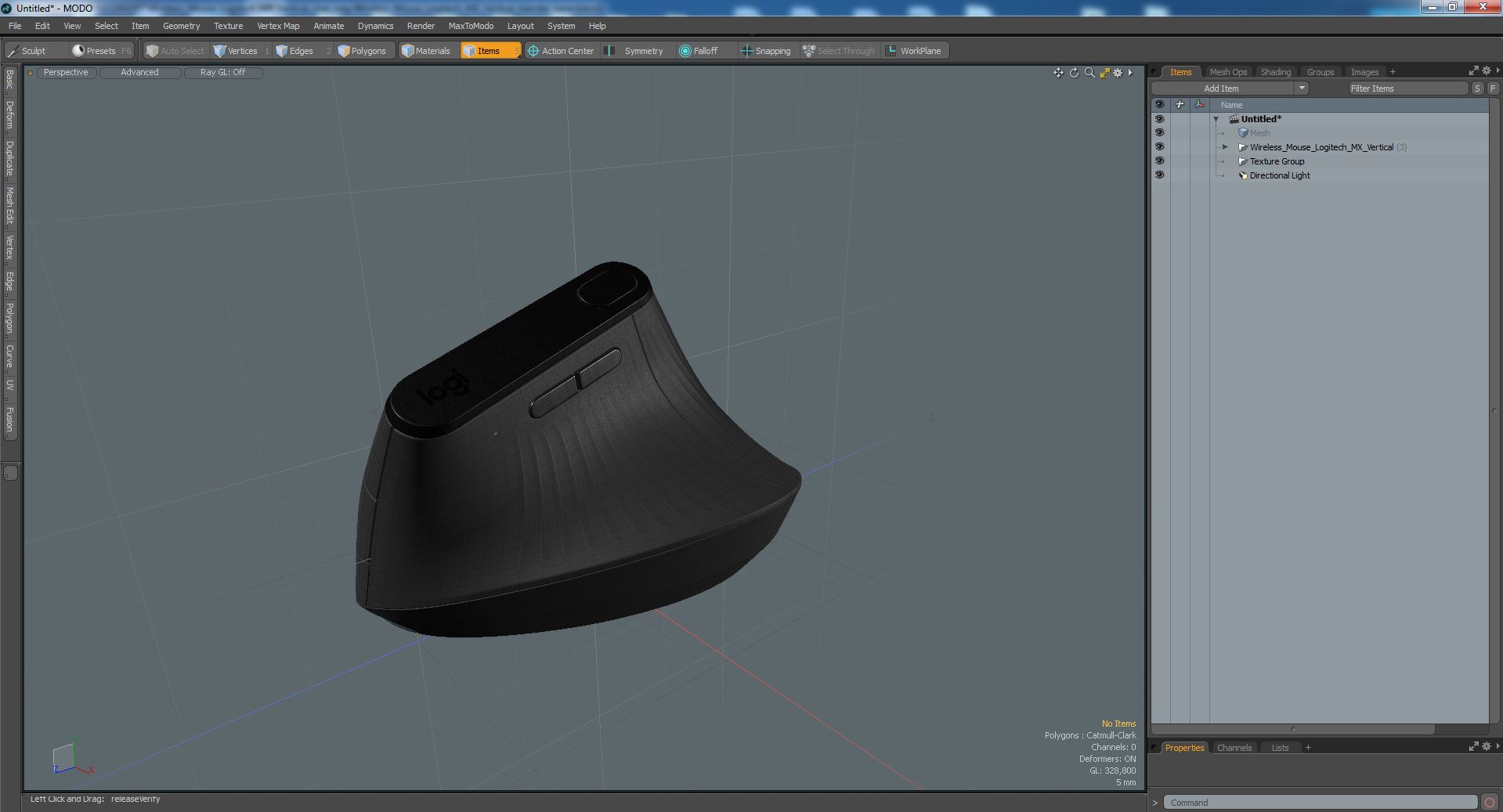Toggle Auto Select mode
The image size is (1503, 812).
point(175,51)
